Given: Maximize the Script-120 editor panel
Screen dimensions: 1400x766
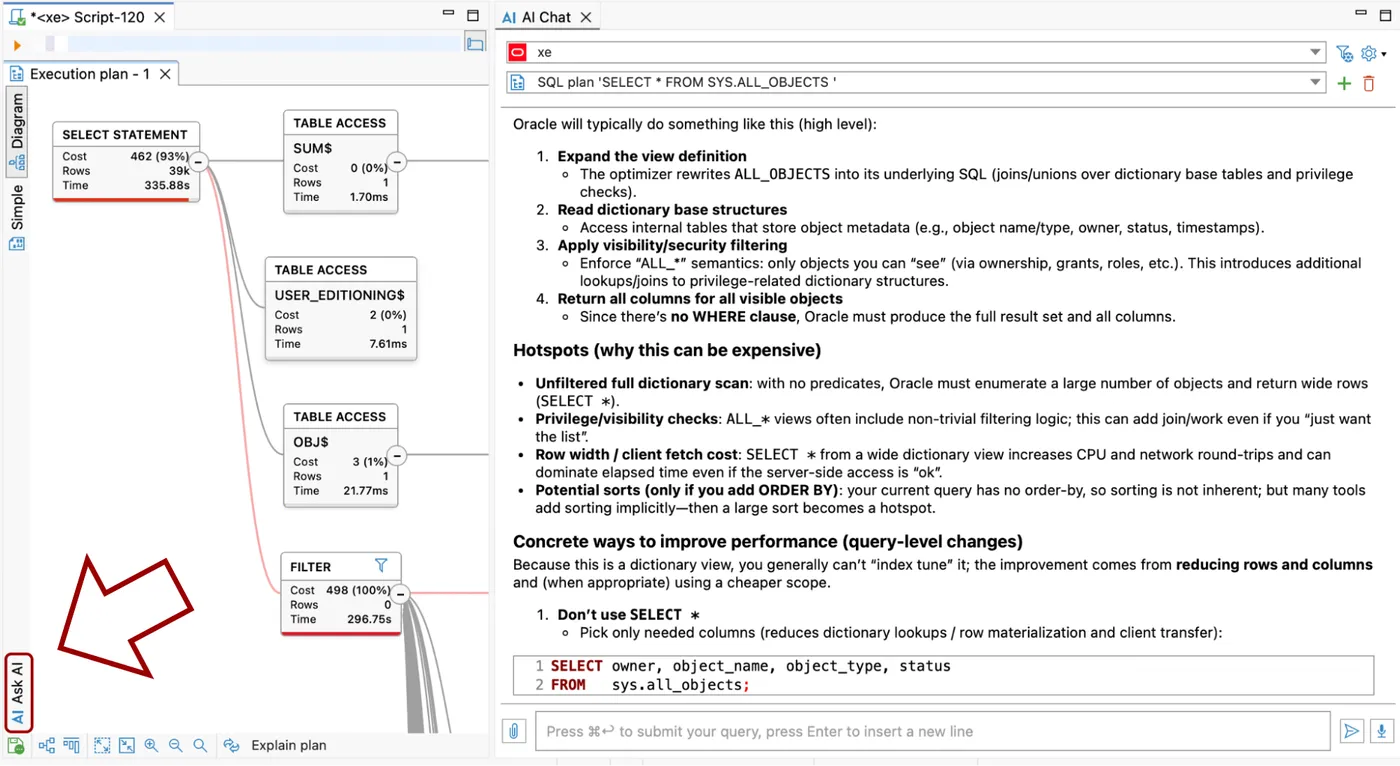Looking at the screenshot, I should (473, 14).
